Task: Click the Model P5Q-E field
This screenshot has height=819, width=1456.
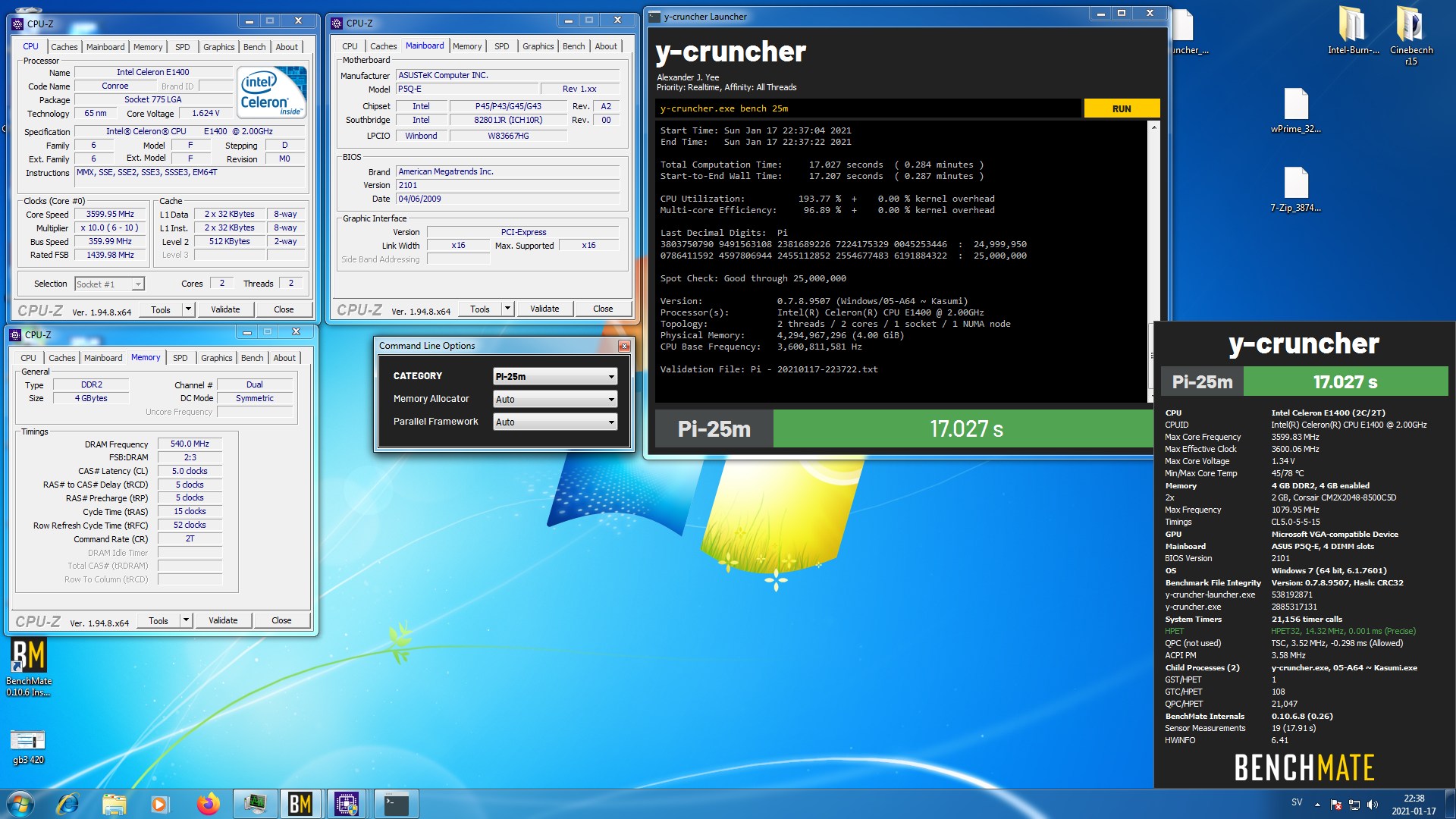Action: coord(467,89)
